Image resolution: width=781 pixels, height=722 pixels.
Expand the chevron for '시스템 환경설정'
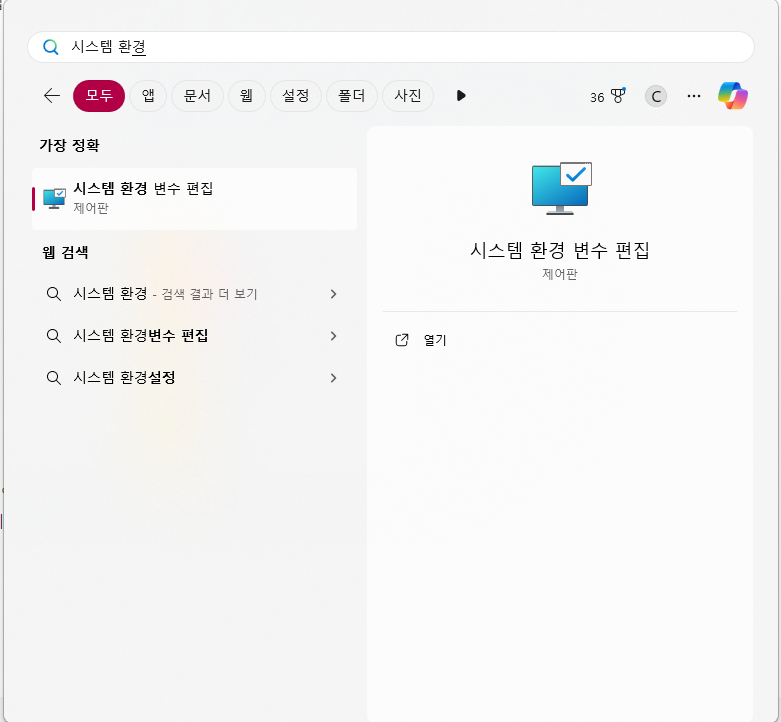pyautogui.click(x=334, y=378)
